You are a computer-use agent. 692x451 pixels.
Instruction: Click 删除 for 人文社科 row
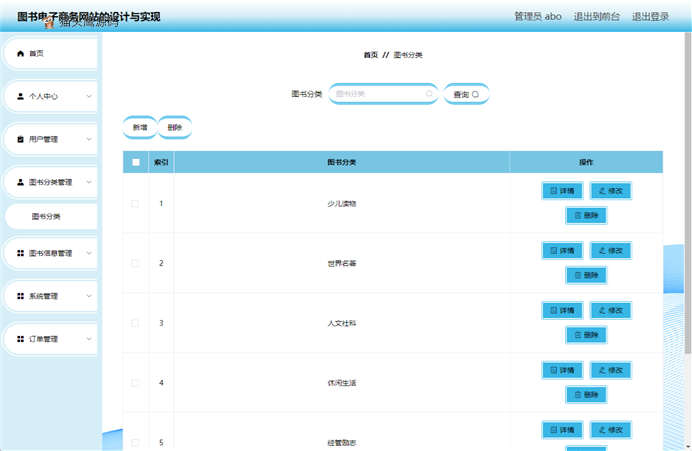pos(587,335)
